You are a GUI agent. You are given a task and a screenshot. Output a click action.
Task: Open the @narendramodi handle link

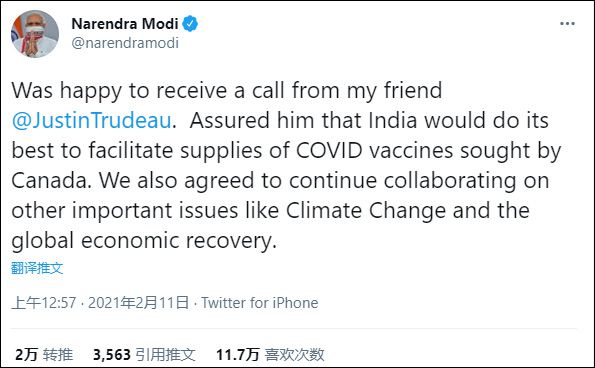click(x=125, y=43)
